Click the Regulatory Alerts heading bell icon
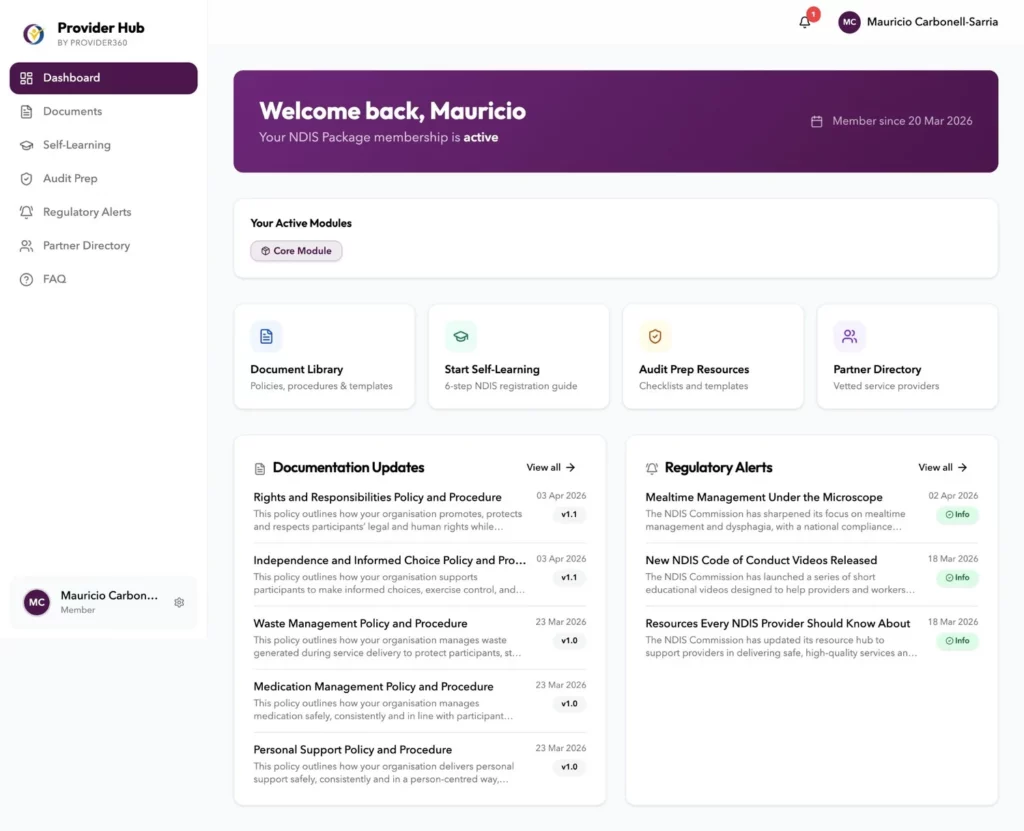1024x831 pixels. click(652, 468)
